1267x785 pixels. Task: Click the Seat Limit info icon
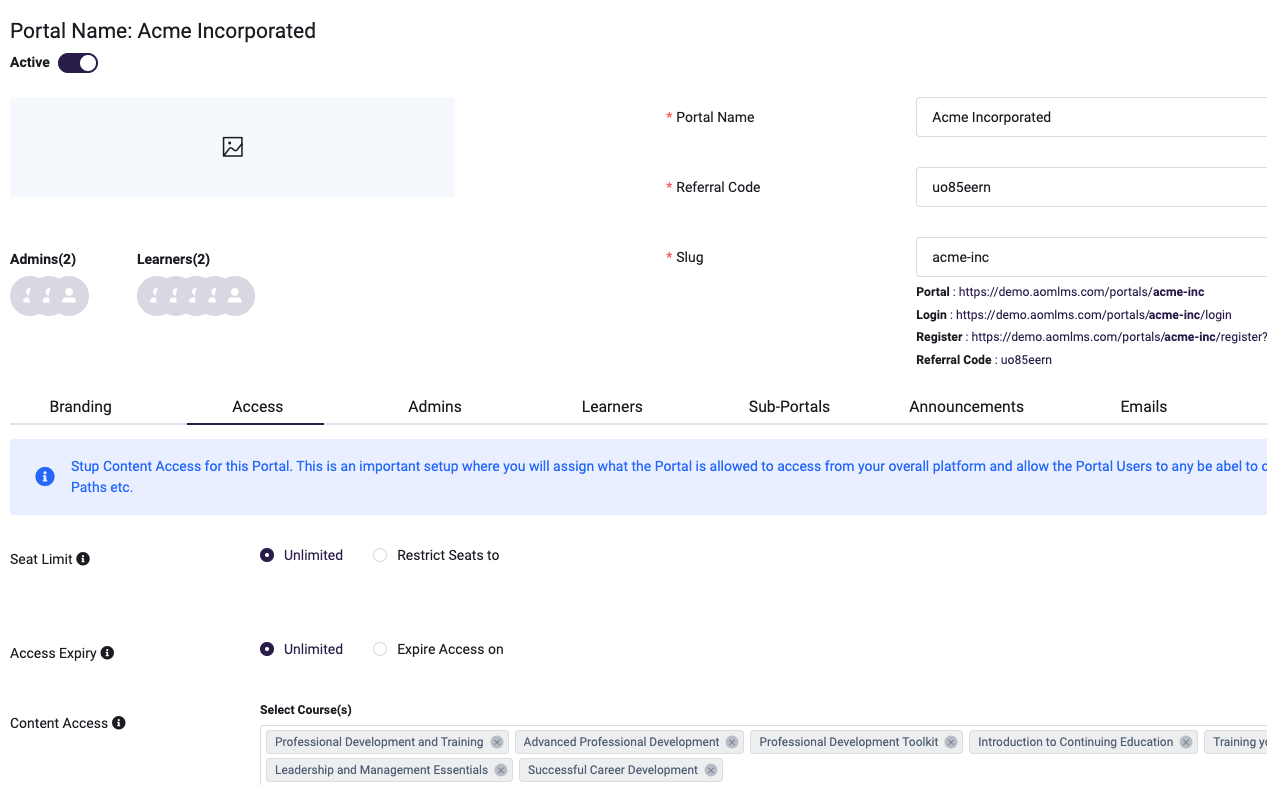click(x=83, y=559)
